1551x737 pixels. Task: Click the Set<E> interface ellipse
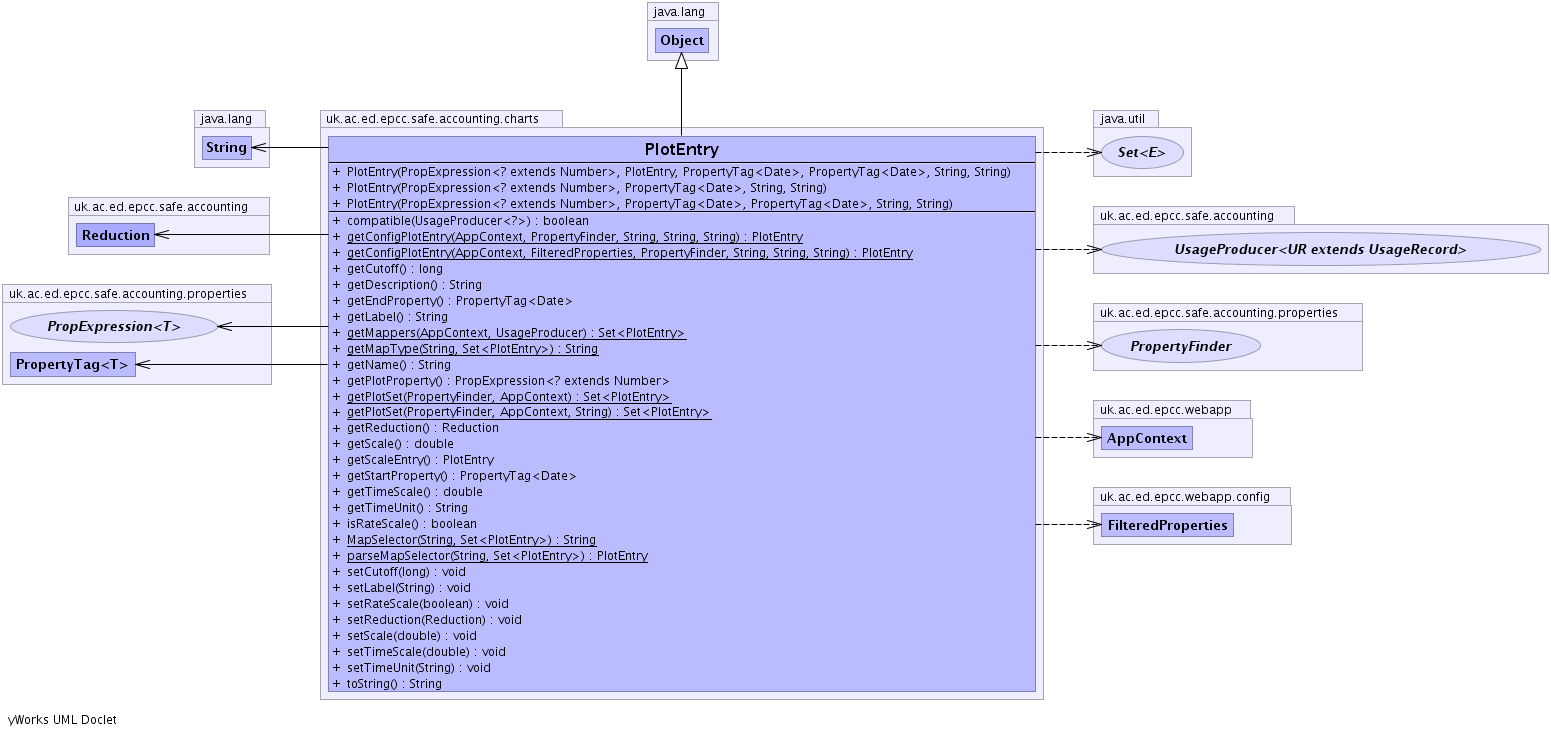[x=1141, y=153]
